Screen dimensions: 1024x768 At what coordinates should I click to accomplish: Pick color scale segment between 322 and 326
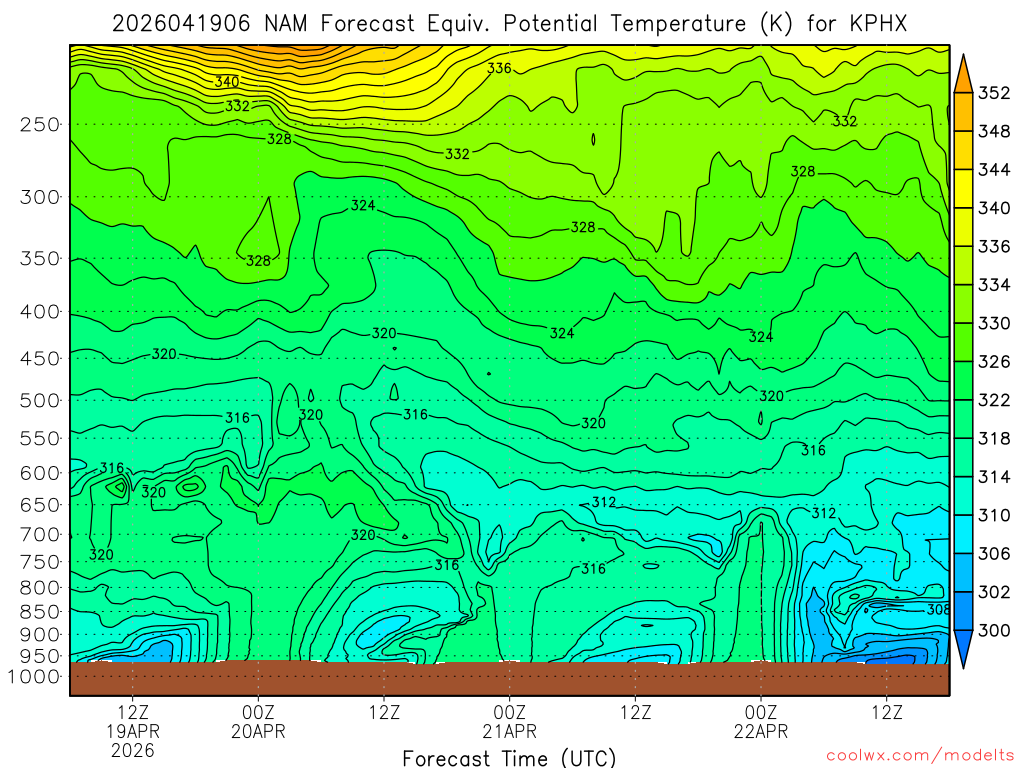[963, 381]
